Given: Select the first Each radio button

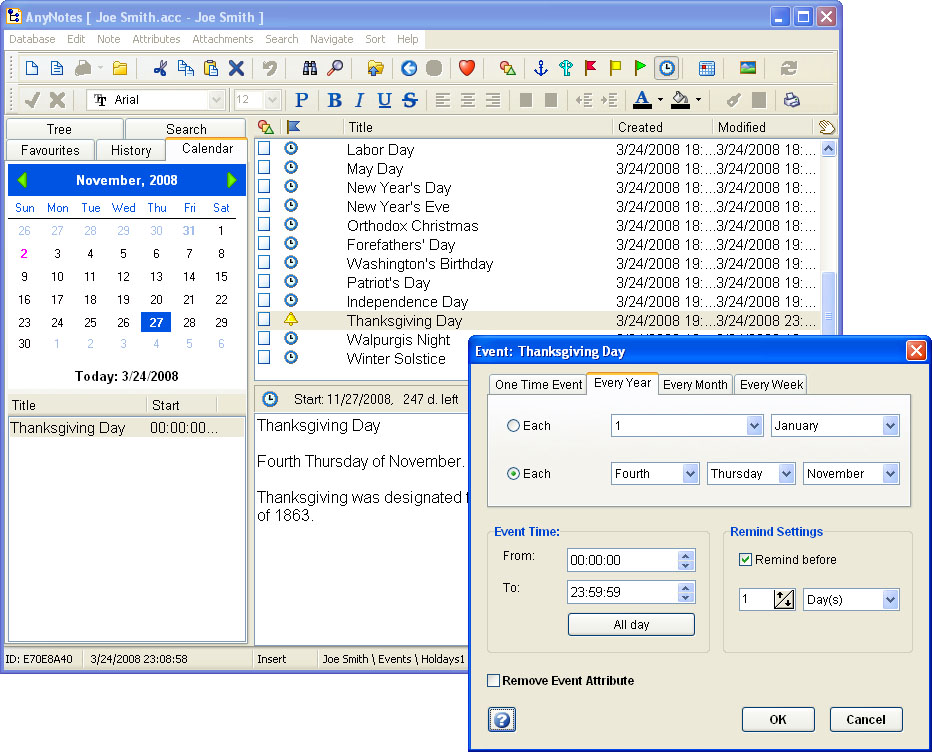Looking at the screenshot, I should [514, 426].
